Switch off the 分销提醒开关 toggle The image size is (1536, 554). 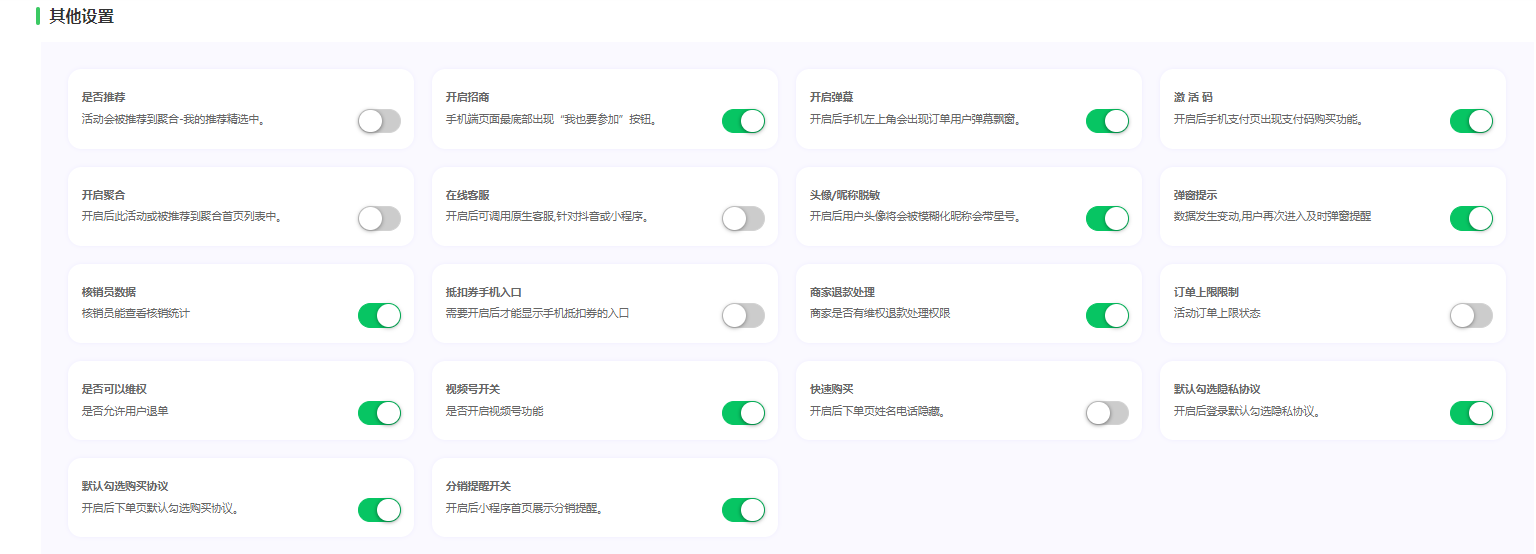click(x=743, y=510)
